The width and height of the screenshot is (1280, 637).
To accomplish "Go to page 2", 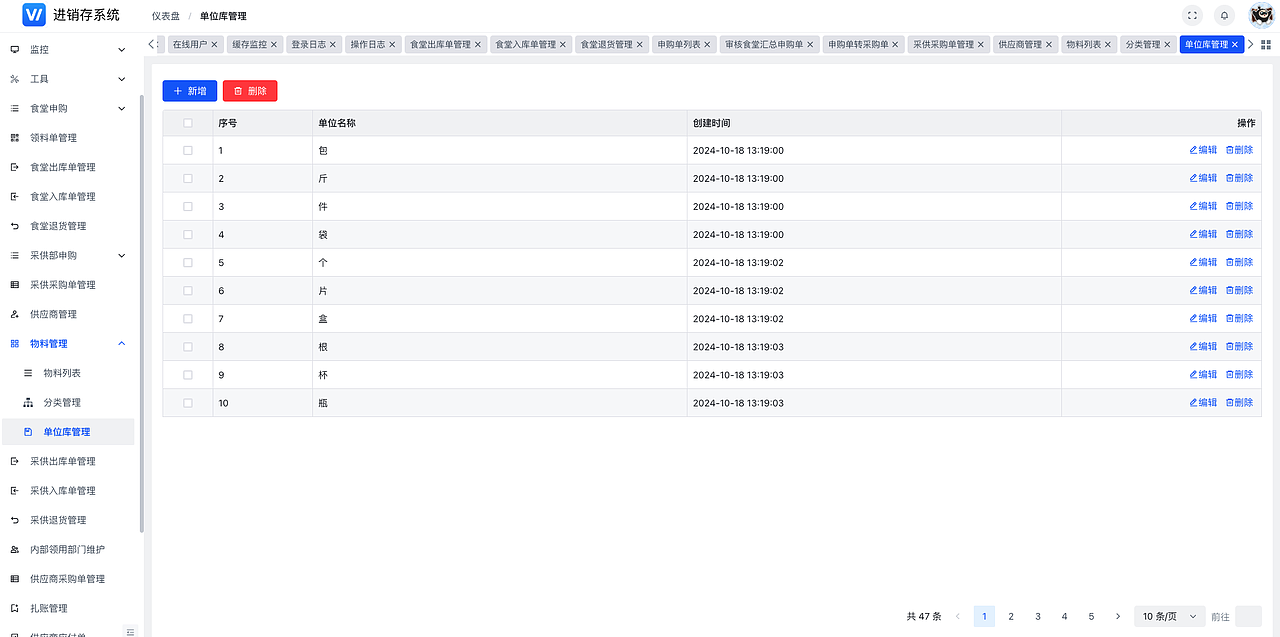I will pos(1011,616).
